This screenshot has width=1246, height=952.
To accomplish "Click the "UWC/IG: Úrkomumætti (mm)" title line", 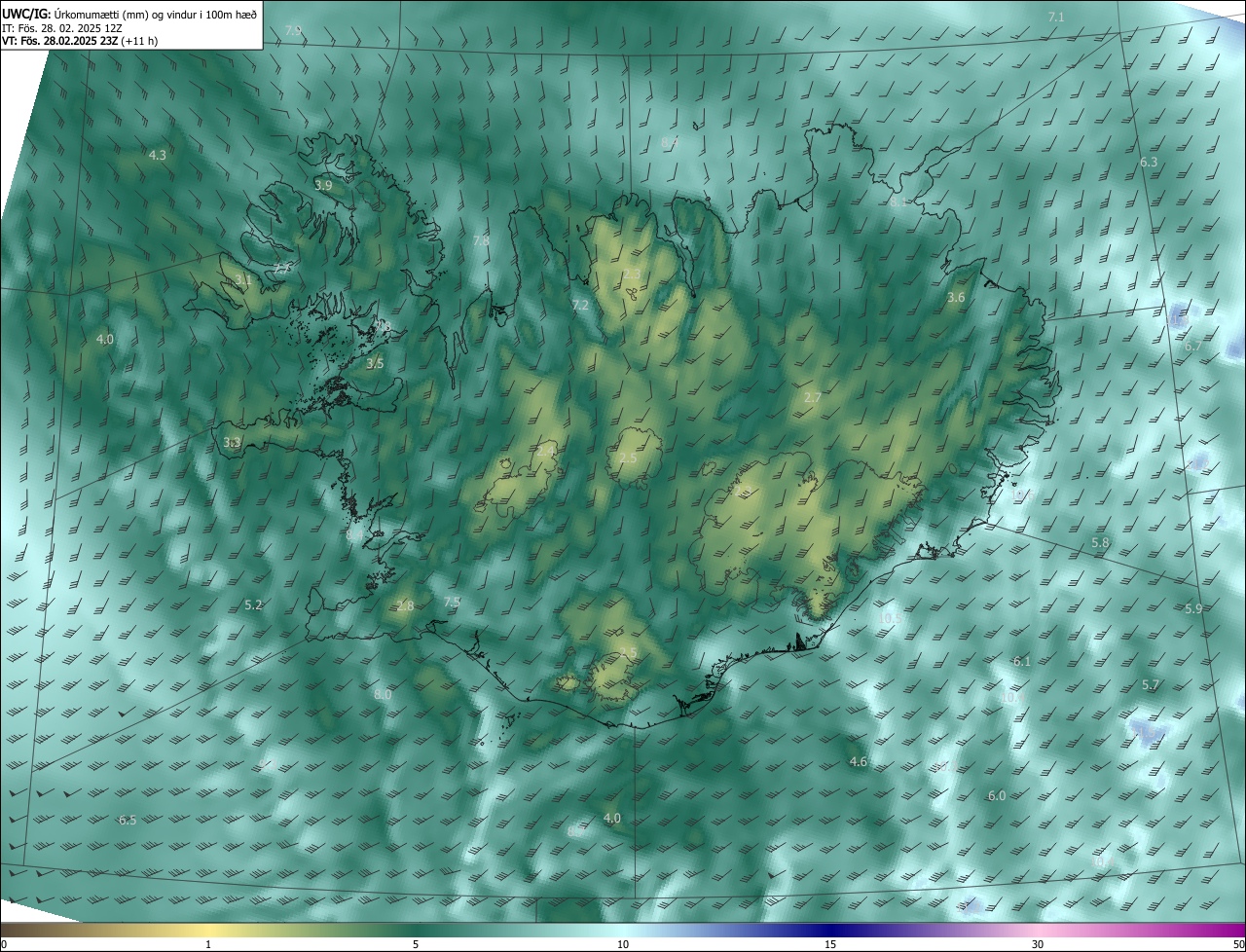I will [x=129, y=14].
